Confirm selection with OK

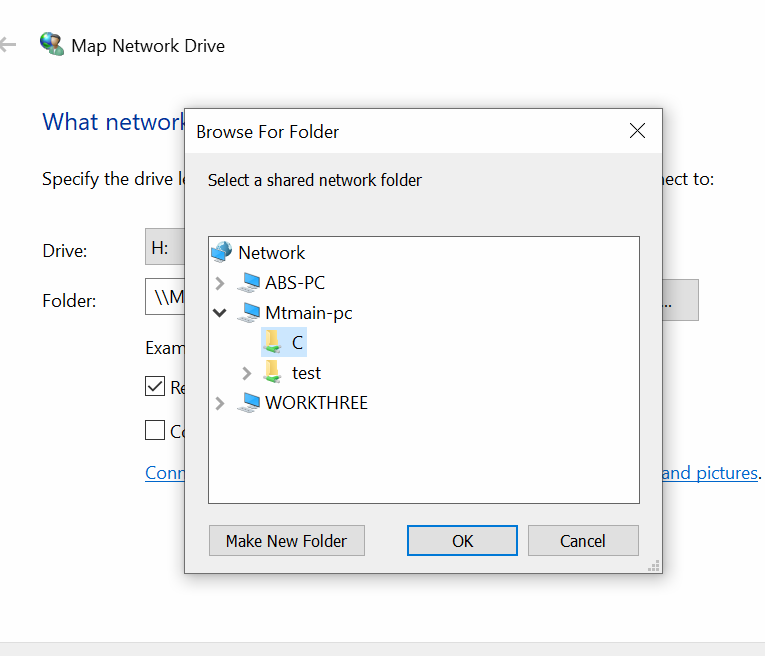[462, 540]
